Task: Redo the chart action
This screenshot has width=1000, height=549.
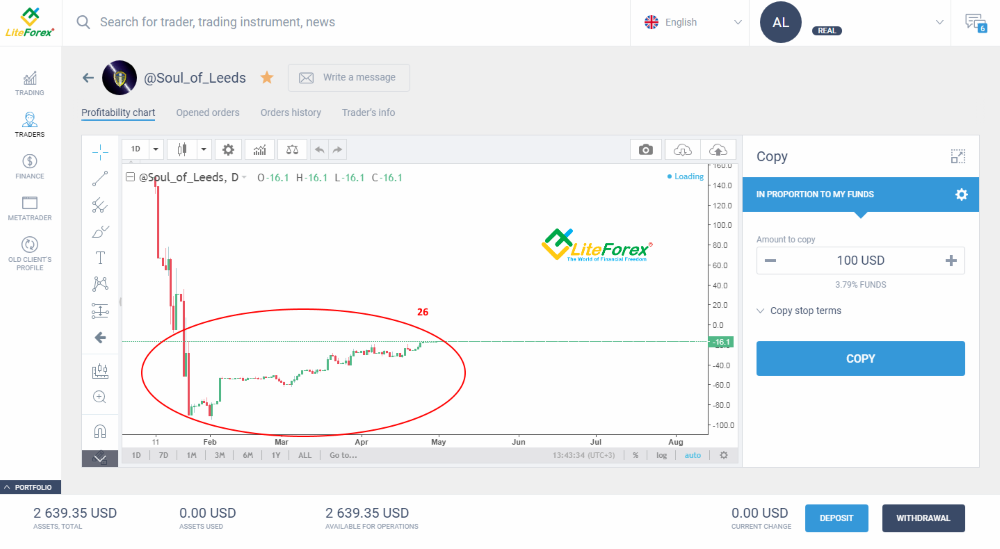Action: click(x=337, y=149)
